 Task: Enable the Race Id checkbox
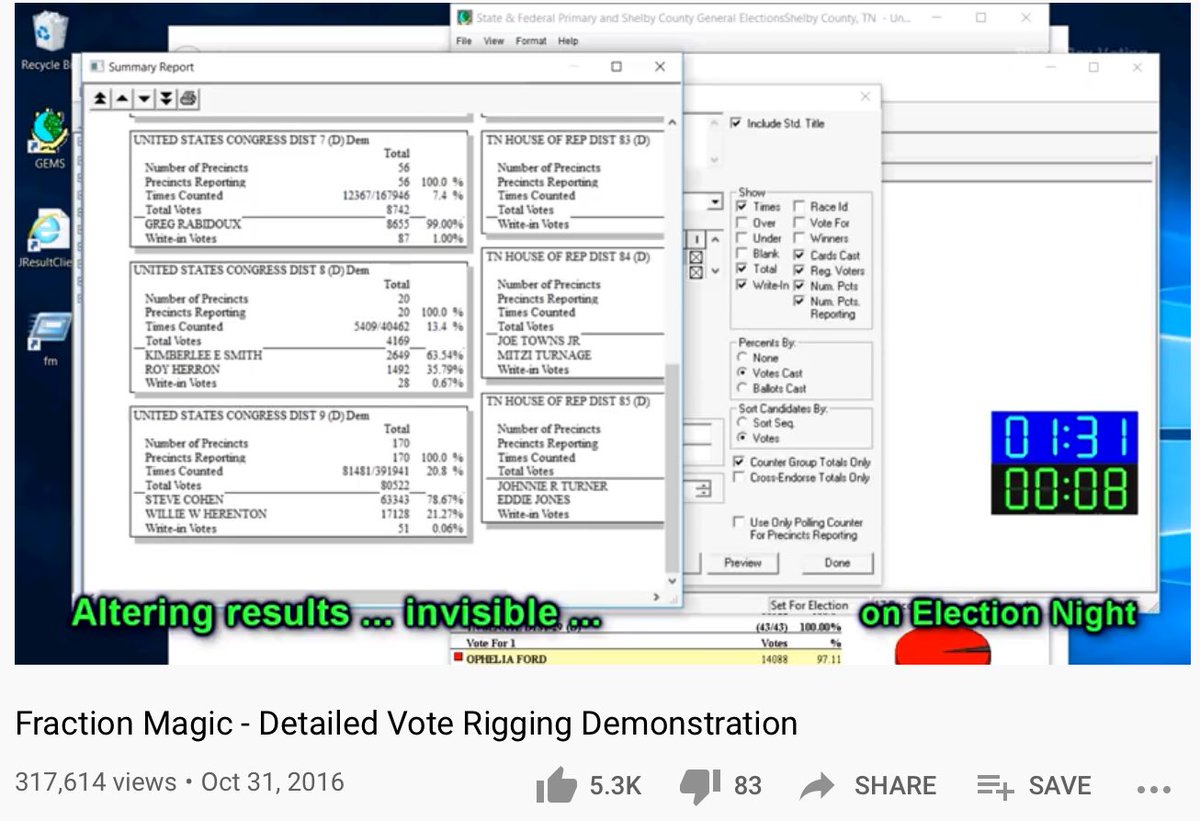[x=798, y=204]
